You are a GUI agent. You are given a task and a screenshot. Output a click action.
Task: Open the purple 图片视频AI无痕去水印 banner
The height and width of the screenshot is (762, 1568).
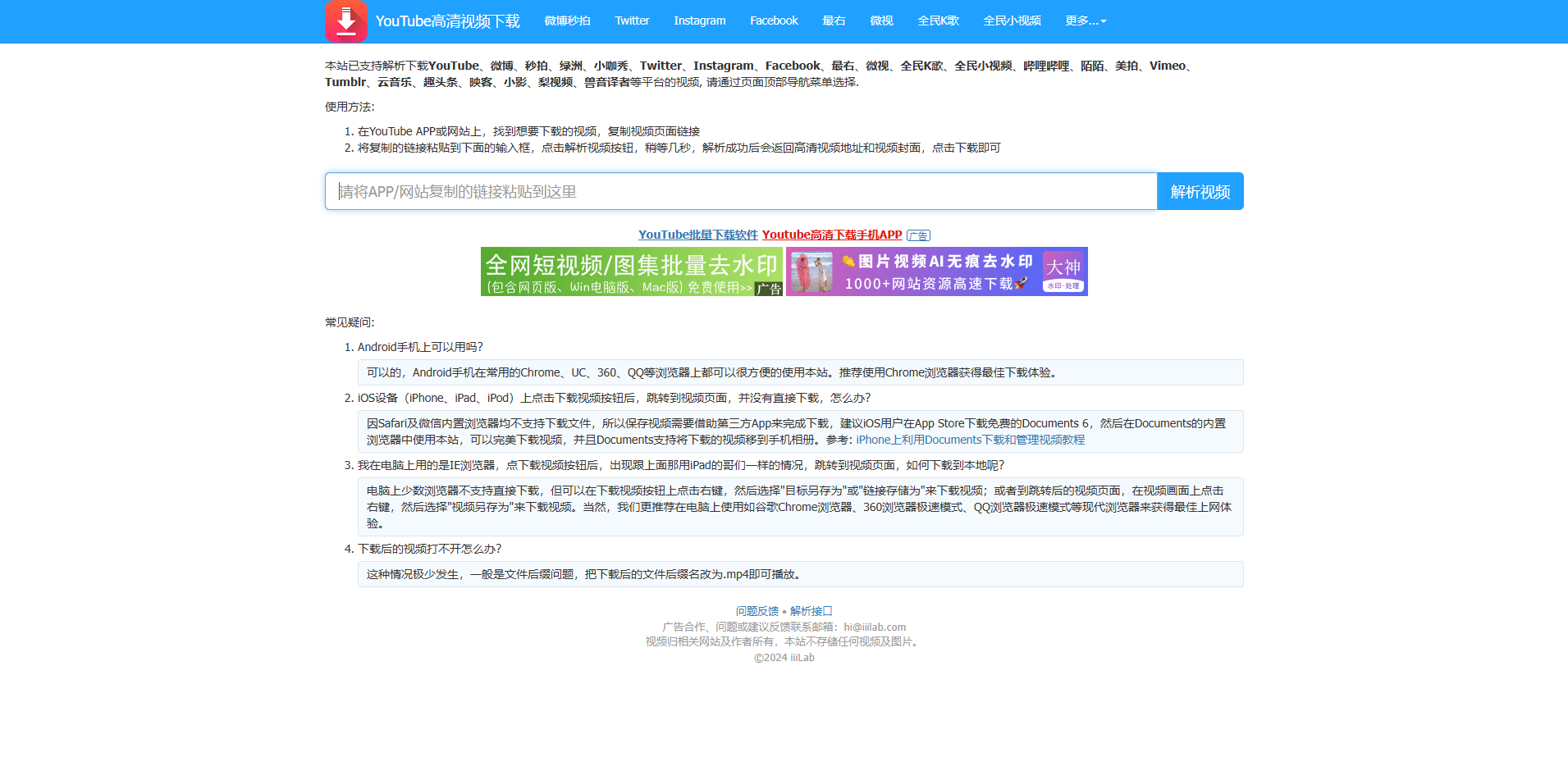click(x=936, y=271)
